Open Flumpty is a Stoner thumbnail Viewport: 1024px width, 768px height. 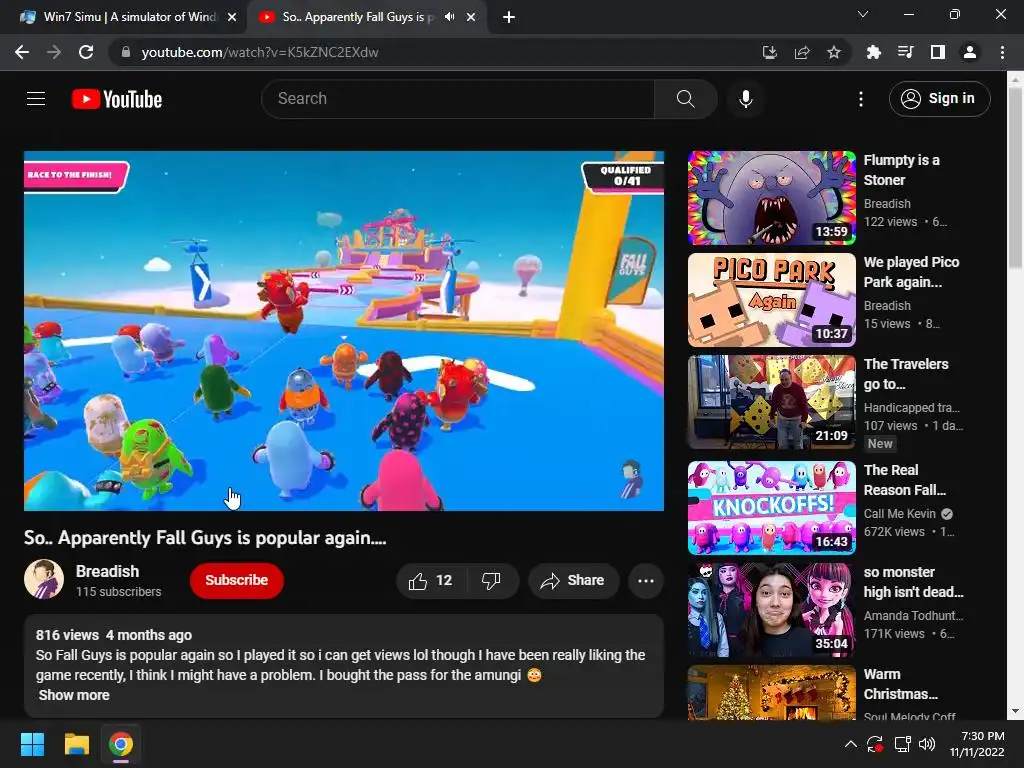click(771, 198)
